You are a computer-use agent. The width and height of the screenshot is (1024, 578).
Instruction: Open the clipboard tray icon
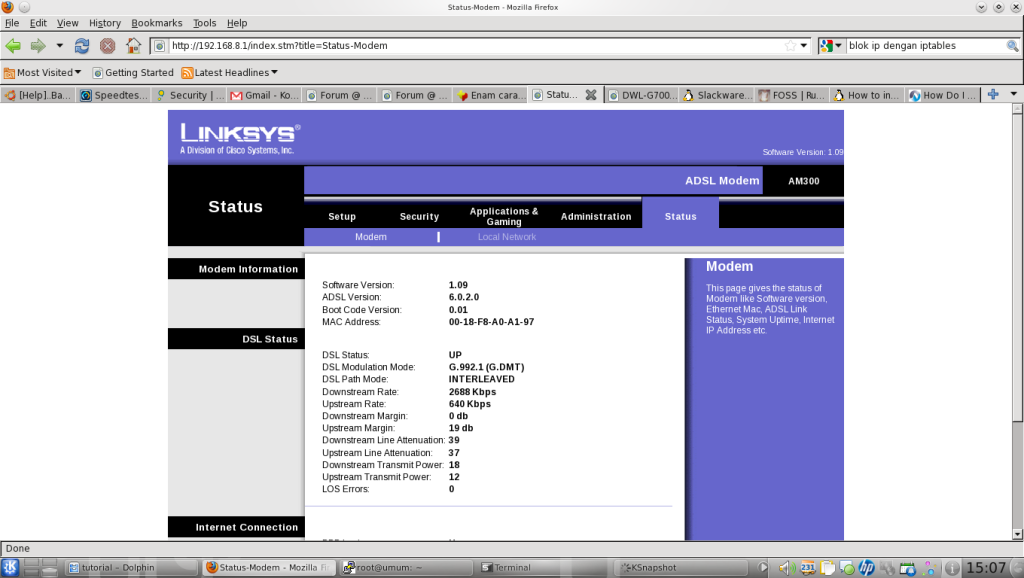click(827, 568)
